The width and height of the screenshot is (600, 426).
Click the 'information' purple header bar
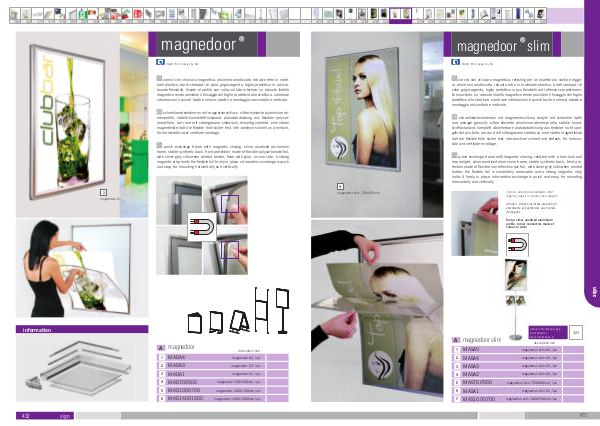tap(82, 330)
